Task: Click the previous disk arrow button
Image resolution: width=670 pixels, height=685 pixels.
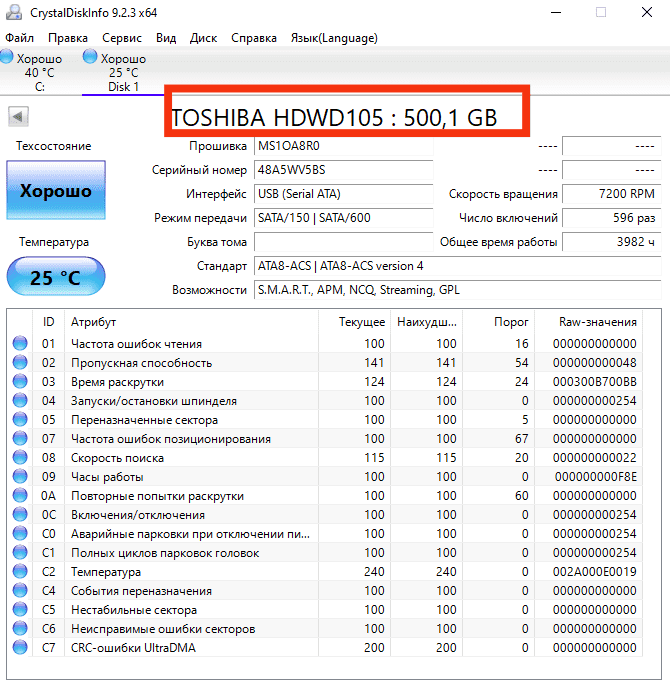Action: tap(17, 116)
